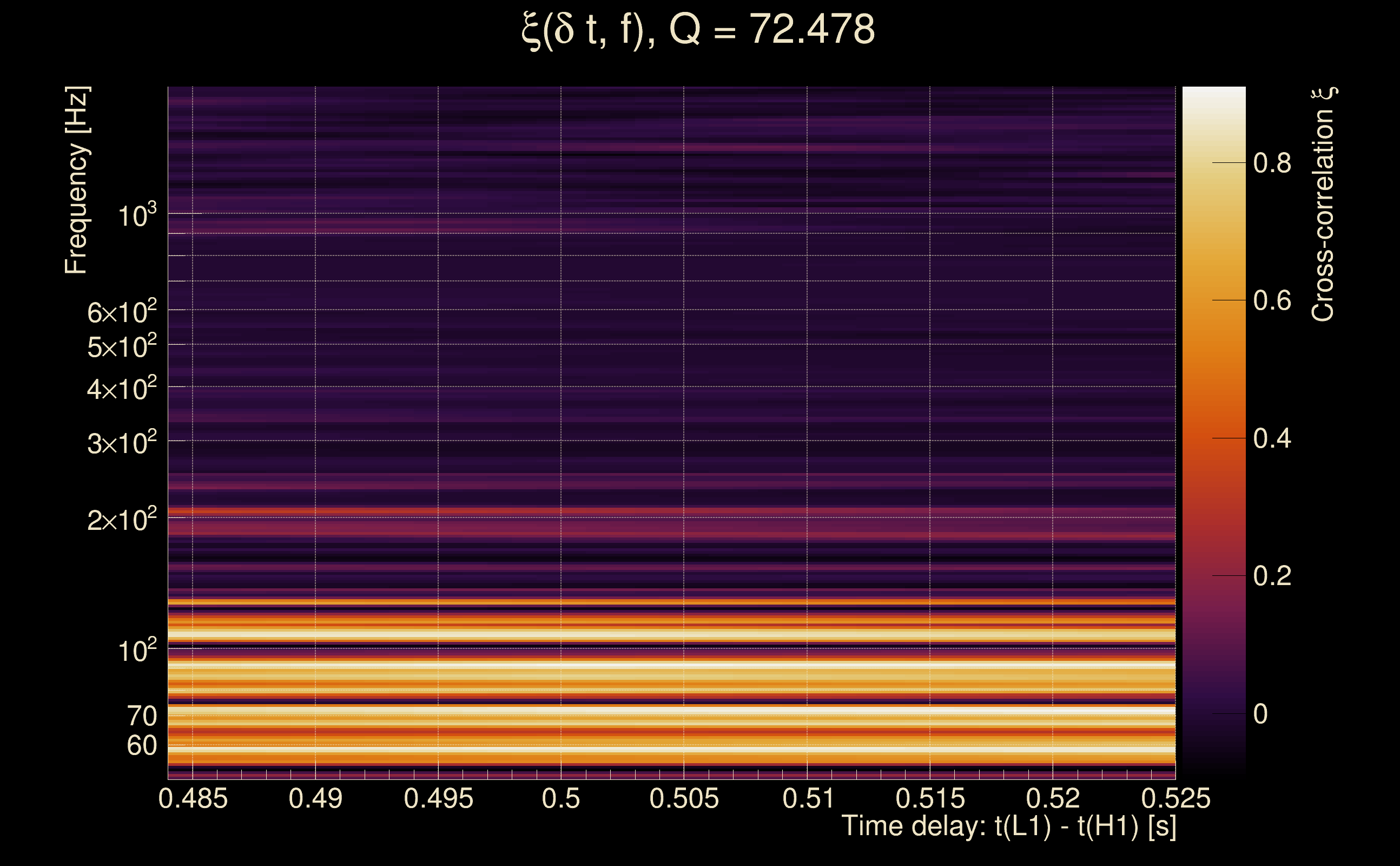Click the 60 Hz y-axis tick label
This screenshot has height=866, width=1400.
click(141, 746)
